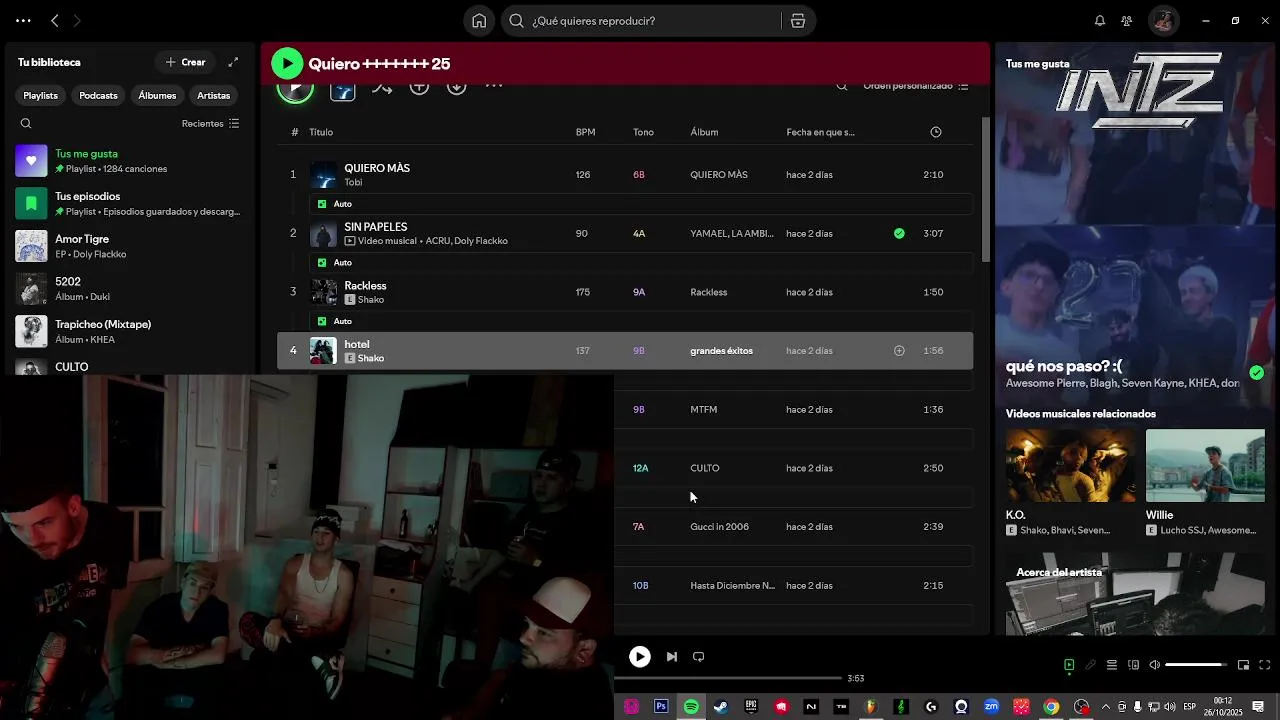Select the Rackless track row

[625, 292]
